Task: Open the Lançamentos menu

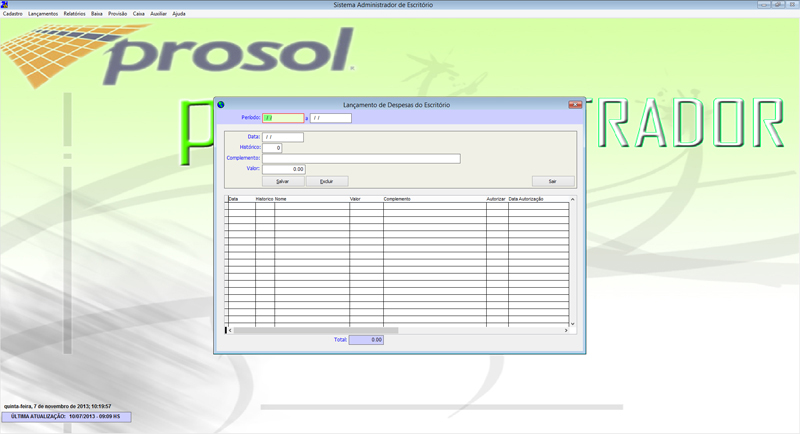Action: [x=43, y=14]
